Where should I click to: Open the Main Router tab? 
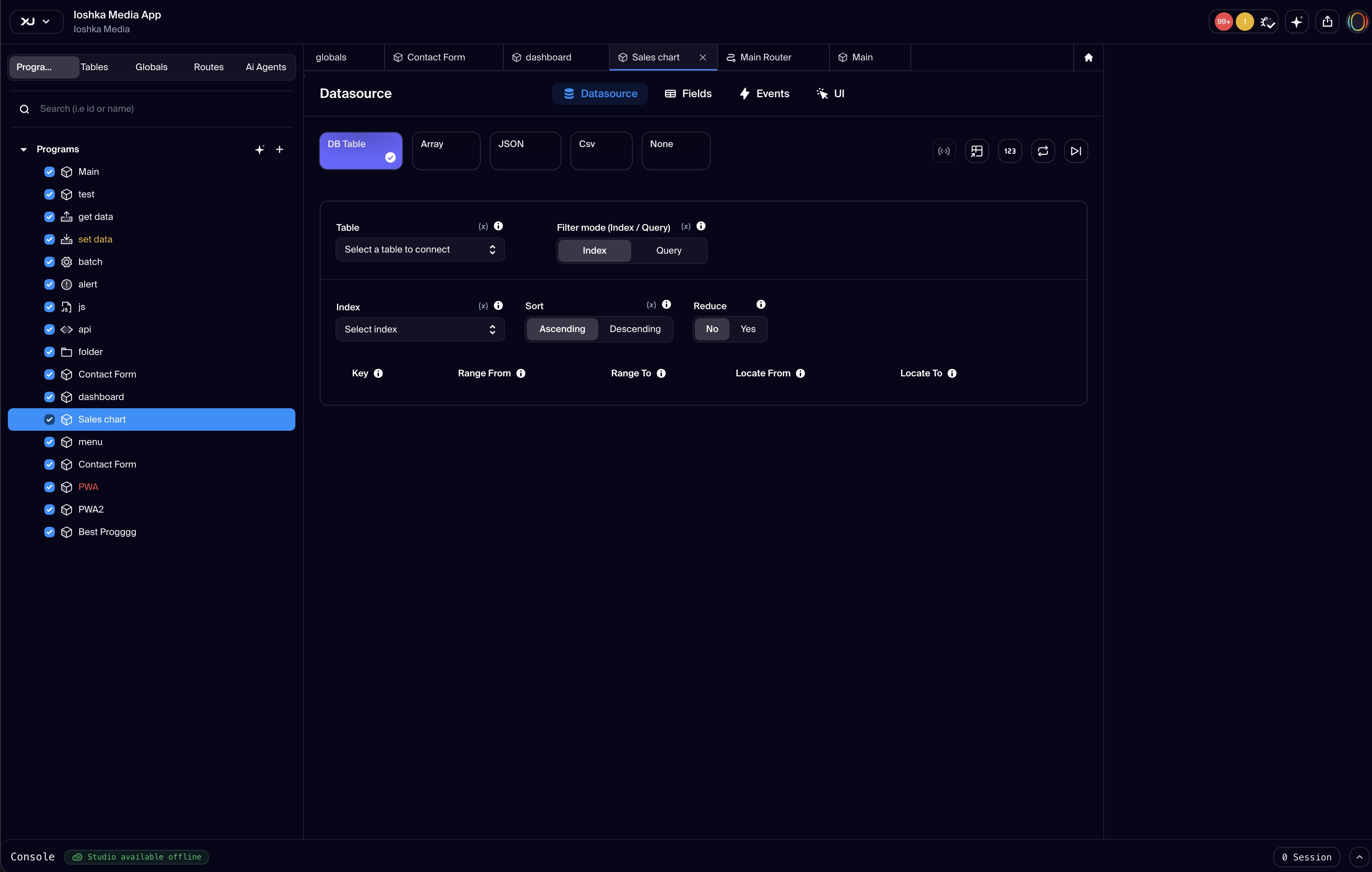pos(765,57)
